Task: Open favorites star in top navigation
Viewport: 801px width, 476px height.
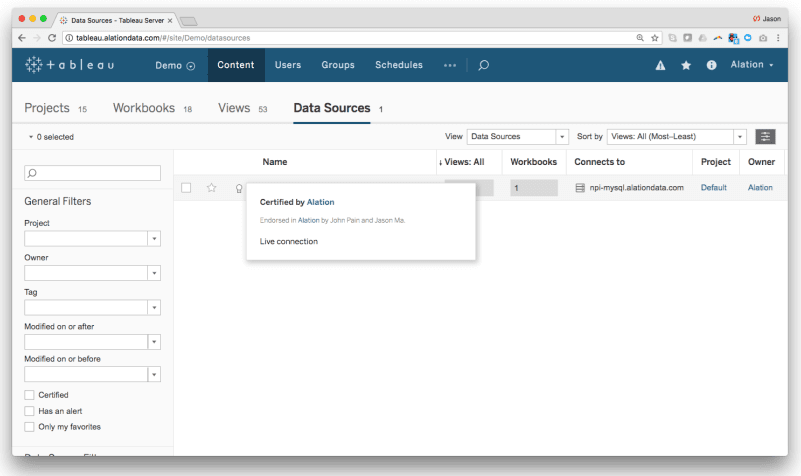Action: click(x=686, y=65)
